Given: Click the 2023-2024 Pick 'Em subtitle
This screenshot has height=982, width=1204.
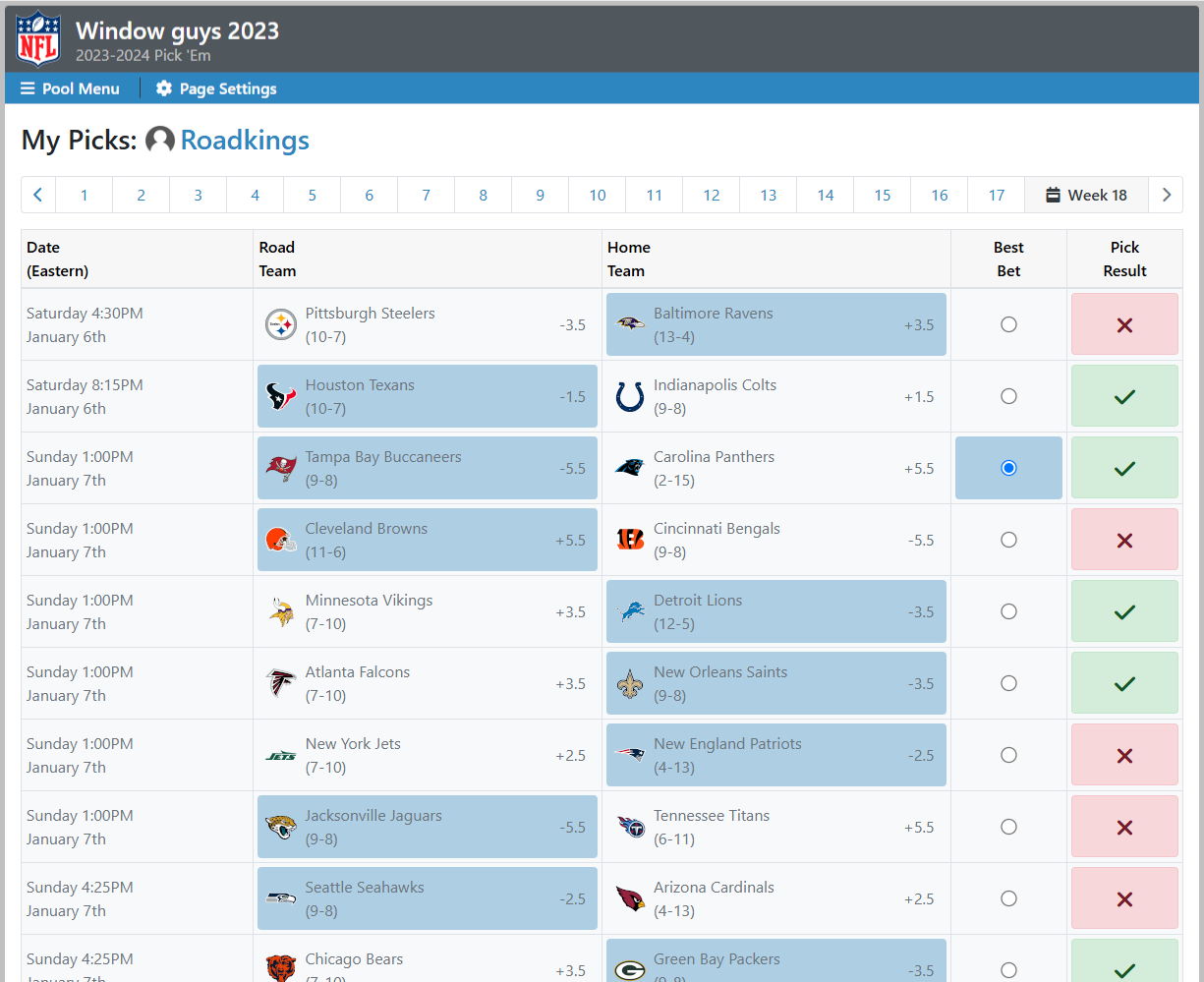Looking at the screenshot, I should coord(143,56).
